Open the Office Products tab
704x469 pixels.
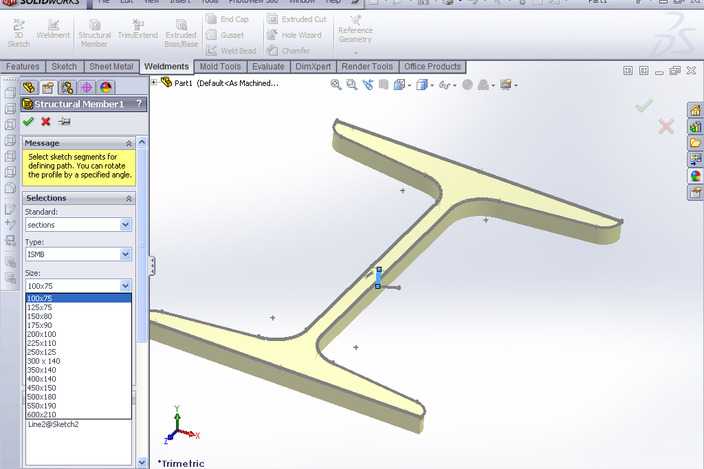pos(432,66)
